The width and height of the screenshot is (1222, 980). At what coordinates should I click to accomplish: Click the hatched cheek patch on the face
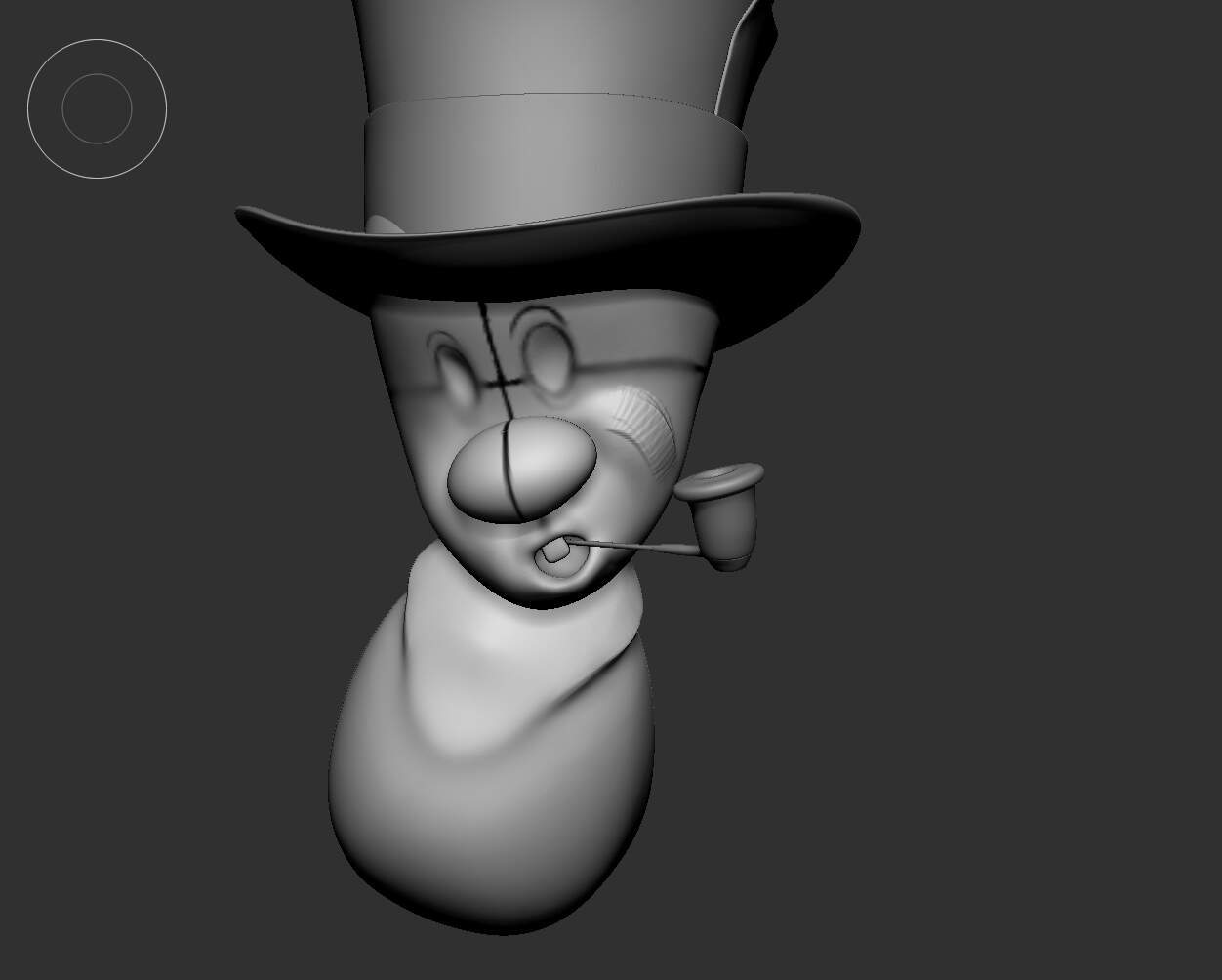click(644, 432)
